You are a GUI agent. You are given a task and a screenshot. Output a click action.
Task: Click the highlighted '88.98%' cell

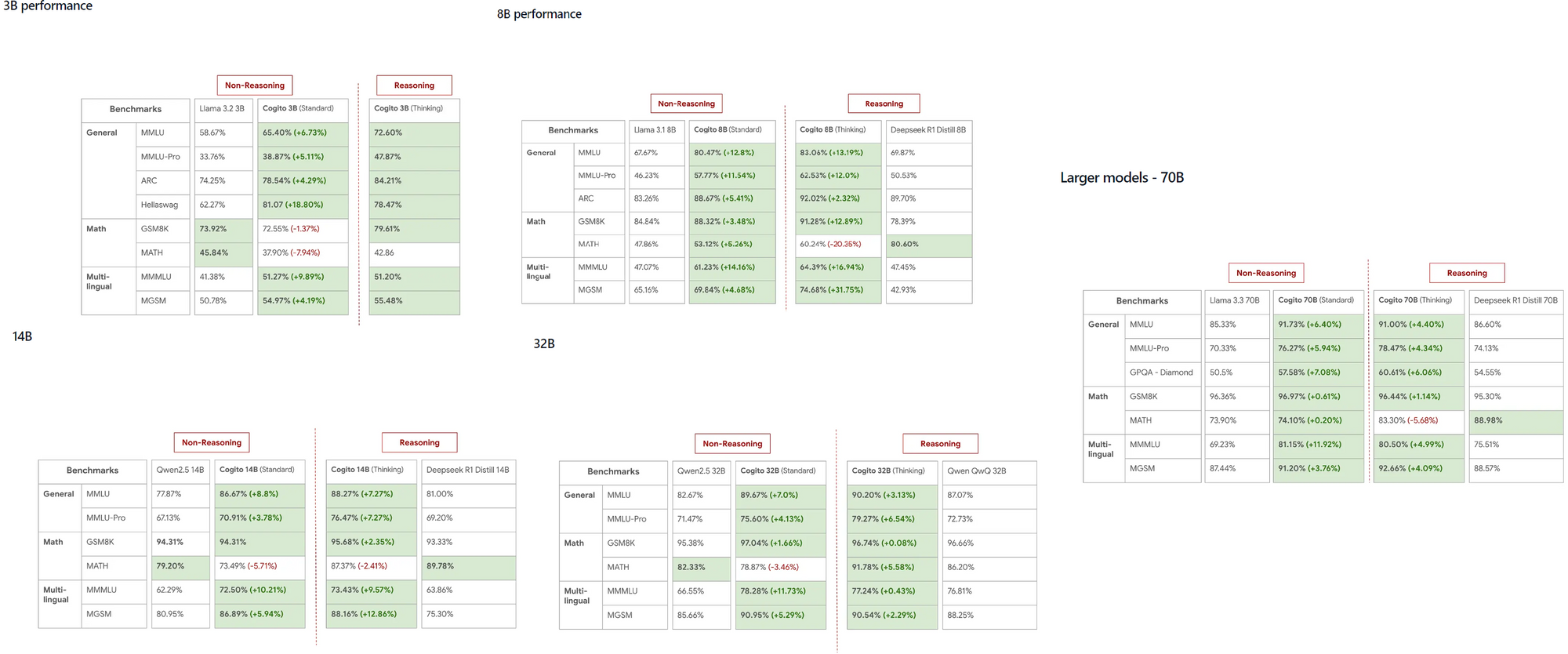pyautogui.click(x=1516, y=421)
